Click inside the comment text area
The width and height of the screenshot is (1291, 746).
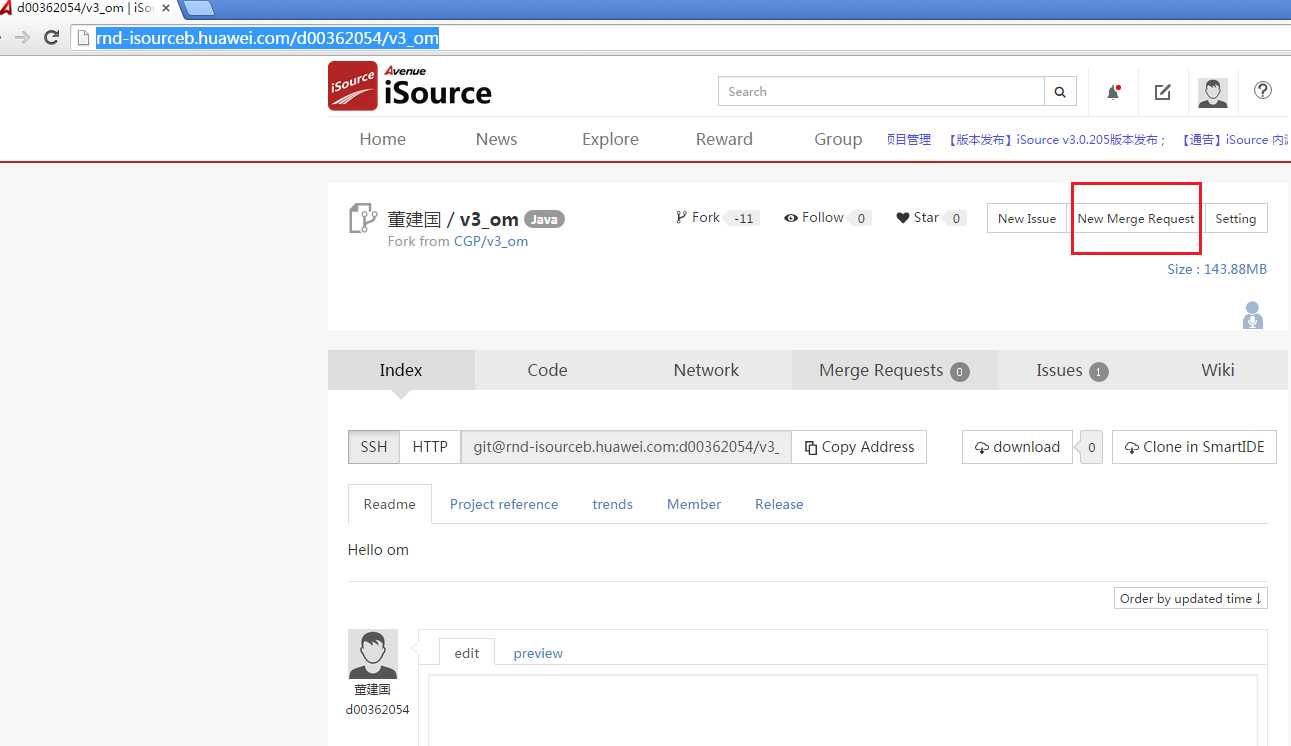tap(842, 710)
